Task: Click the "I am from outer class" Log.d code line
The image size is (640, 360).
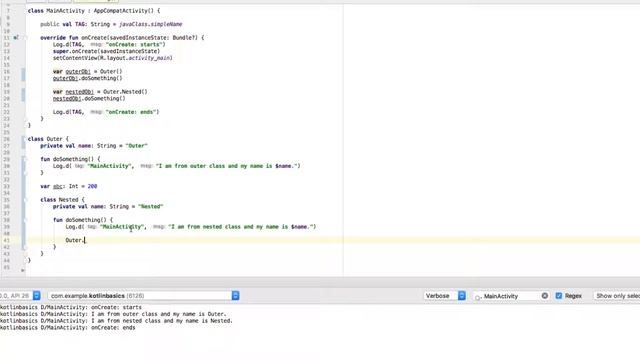Action: (176, 166)
